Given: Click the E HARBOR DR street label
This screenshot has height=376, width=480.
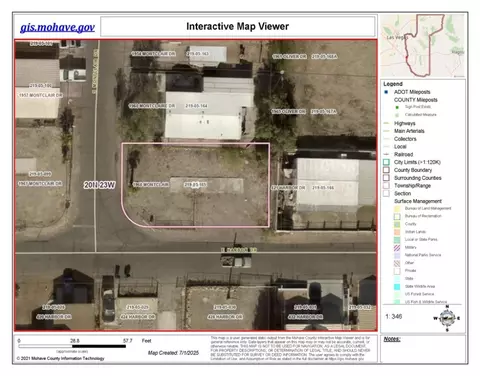Looking at the screenshot, I should click(238, 250).
